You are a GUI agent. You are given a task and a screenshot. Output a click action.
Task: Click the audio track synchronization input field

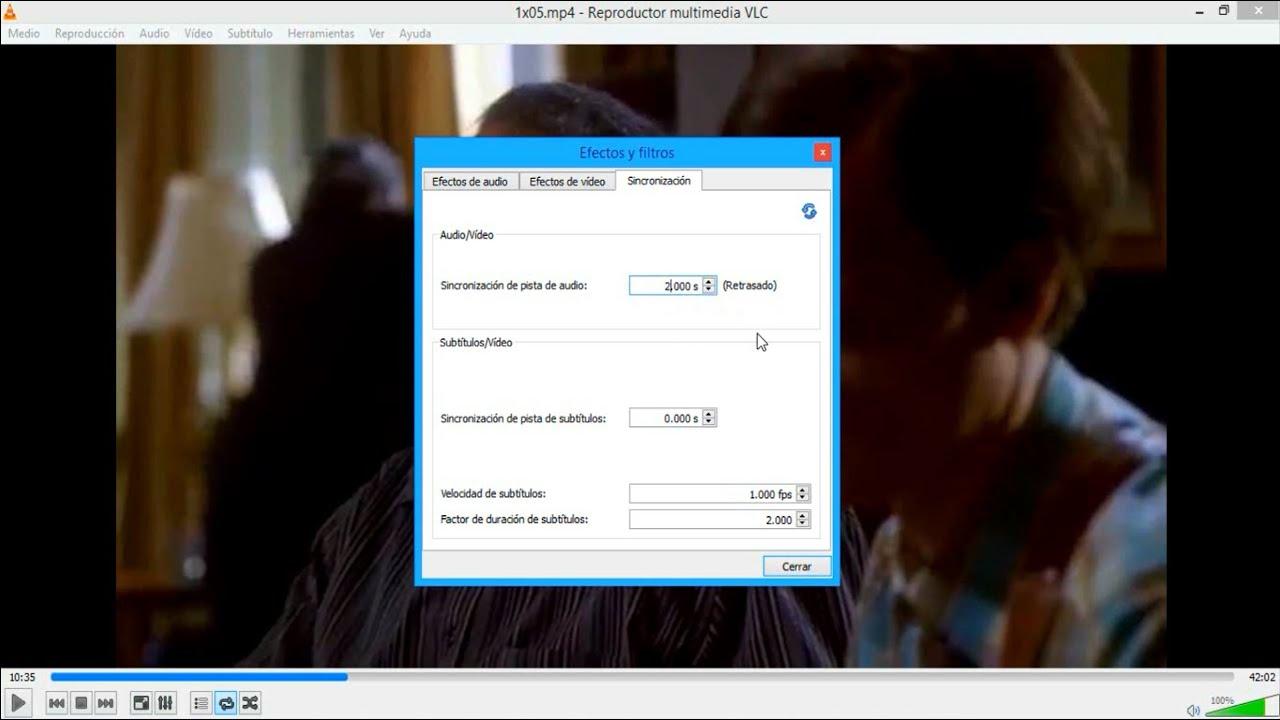click(665, 286)
